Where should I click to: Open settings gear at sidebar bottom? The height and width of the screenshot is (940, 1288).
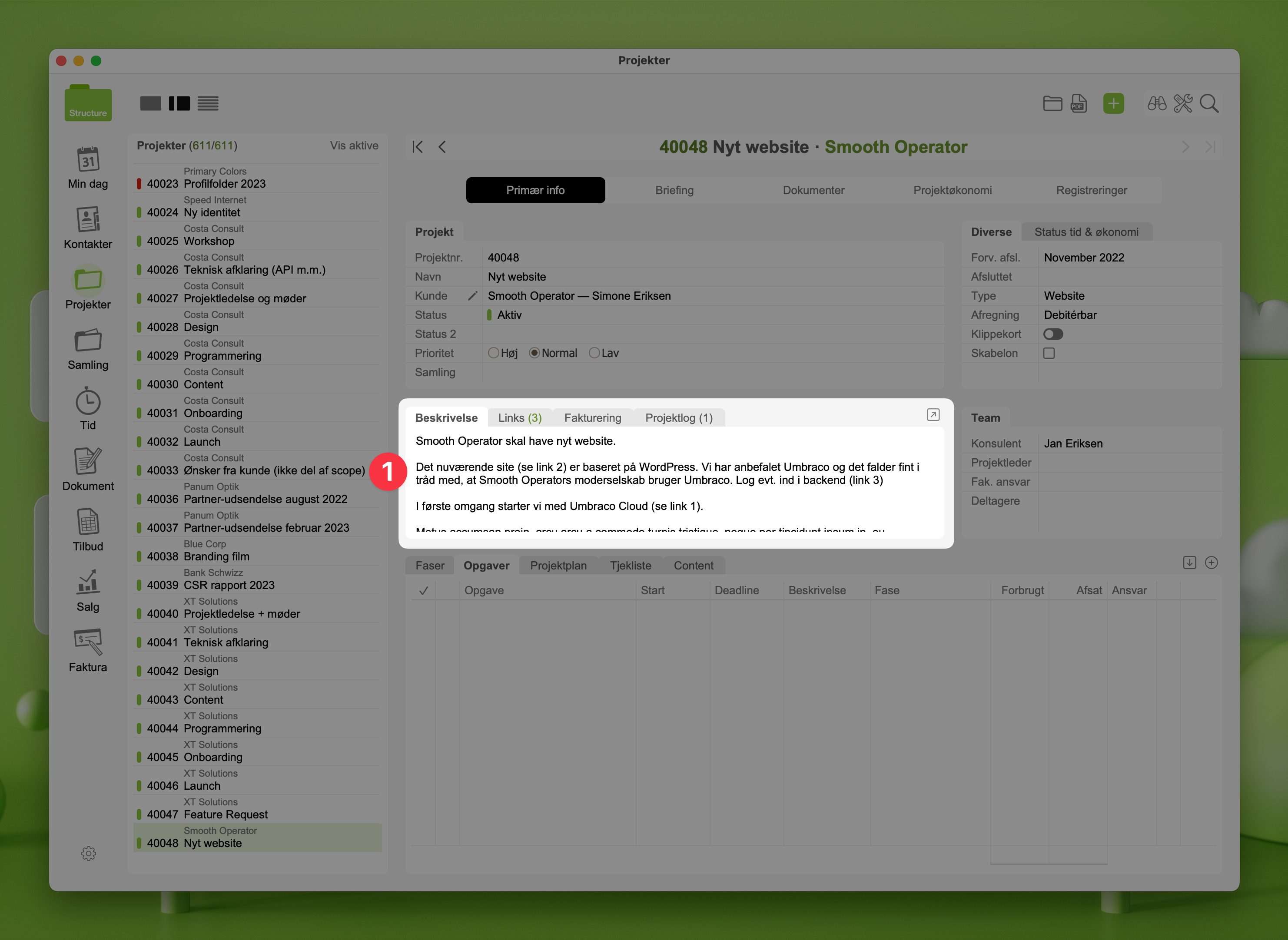point(88,853)
